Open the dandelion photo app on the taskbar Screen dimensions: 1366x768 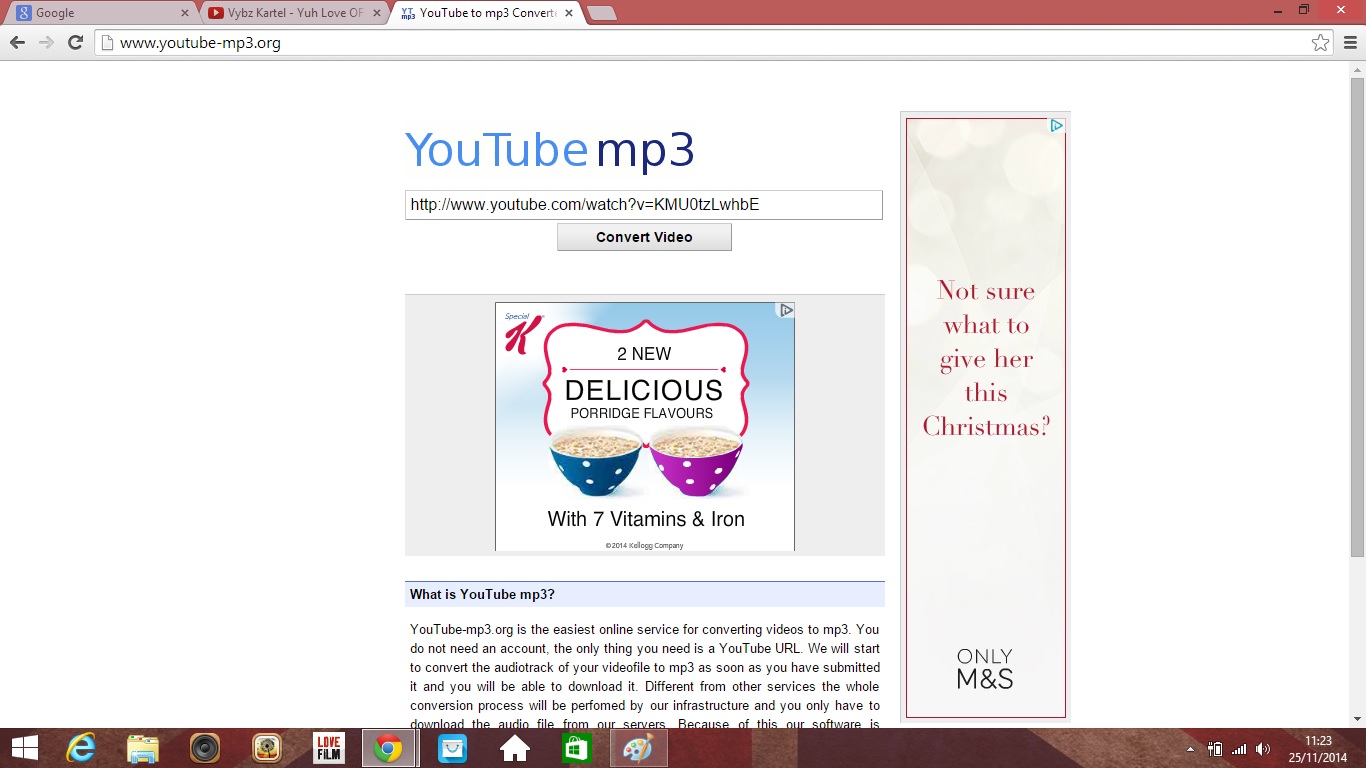[x=267, y=748]
